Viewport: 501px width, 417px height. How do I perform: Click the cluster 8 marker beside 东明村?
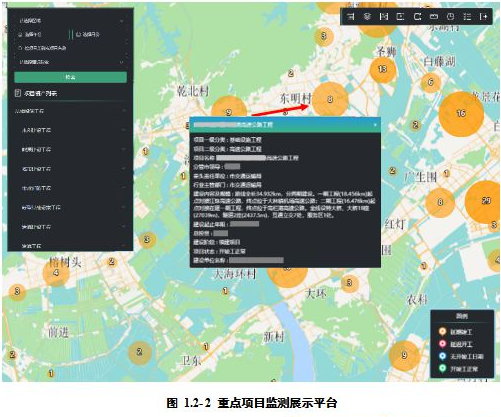tap(330, 99)
